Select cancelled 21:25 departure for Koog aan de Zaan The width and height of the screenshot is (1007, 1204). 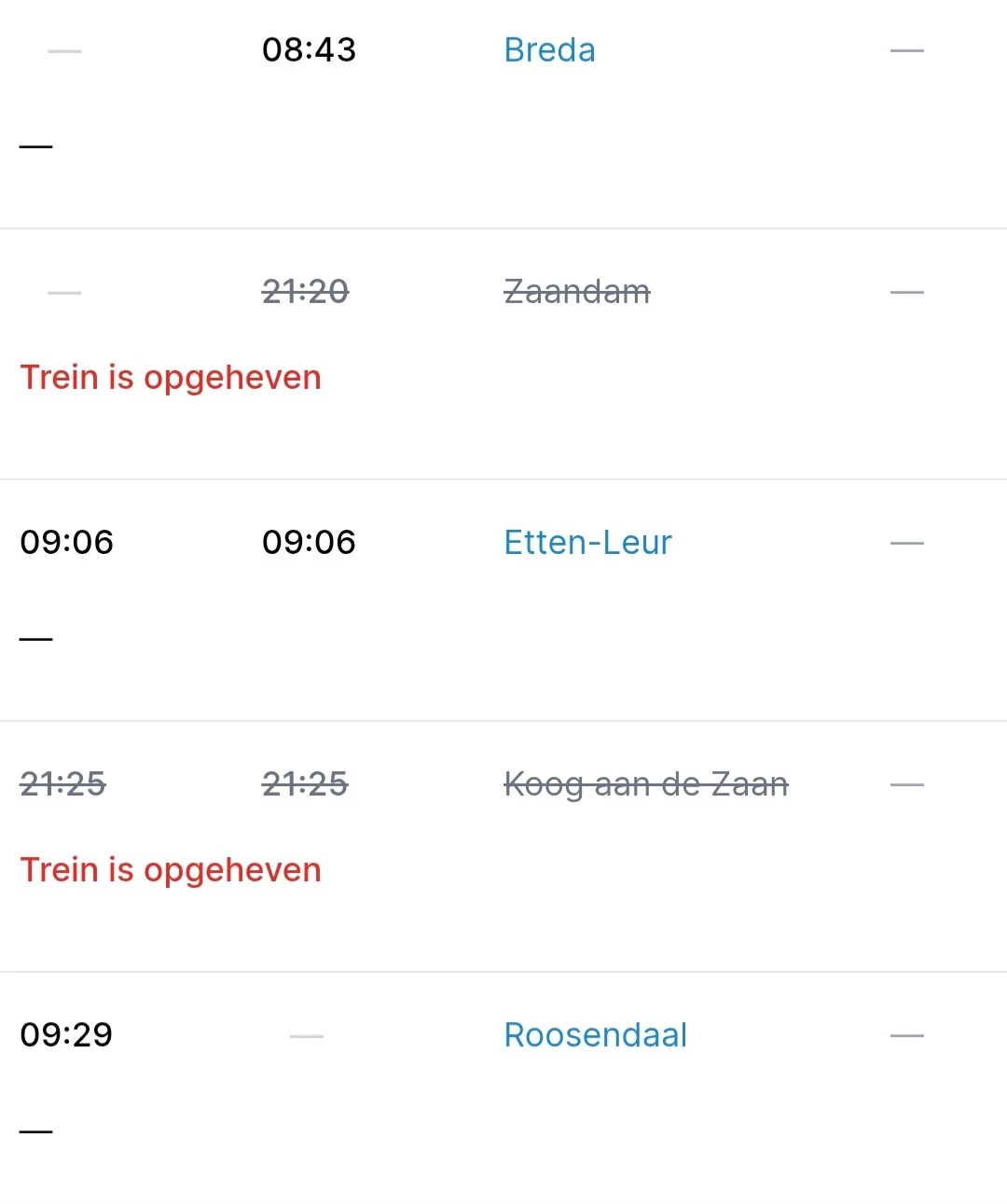pos(305,784)
